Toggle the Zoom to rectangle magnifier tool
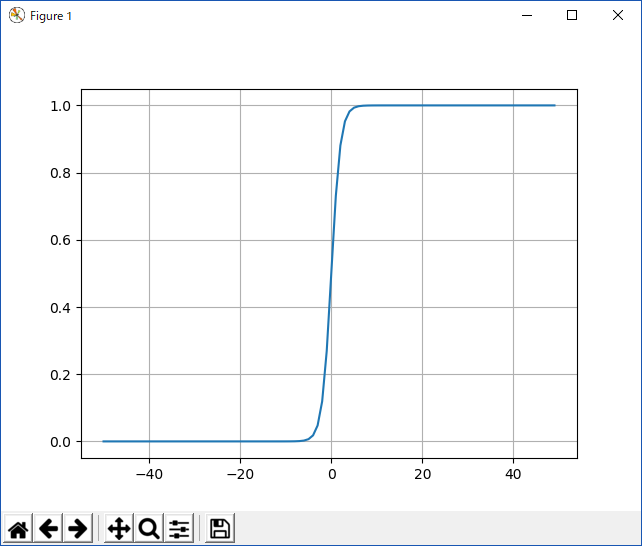642x546 pixels. point(149,529)
